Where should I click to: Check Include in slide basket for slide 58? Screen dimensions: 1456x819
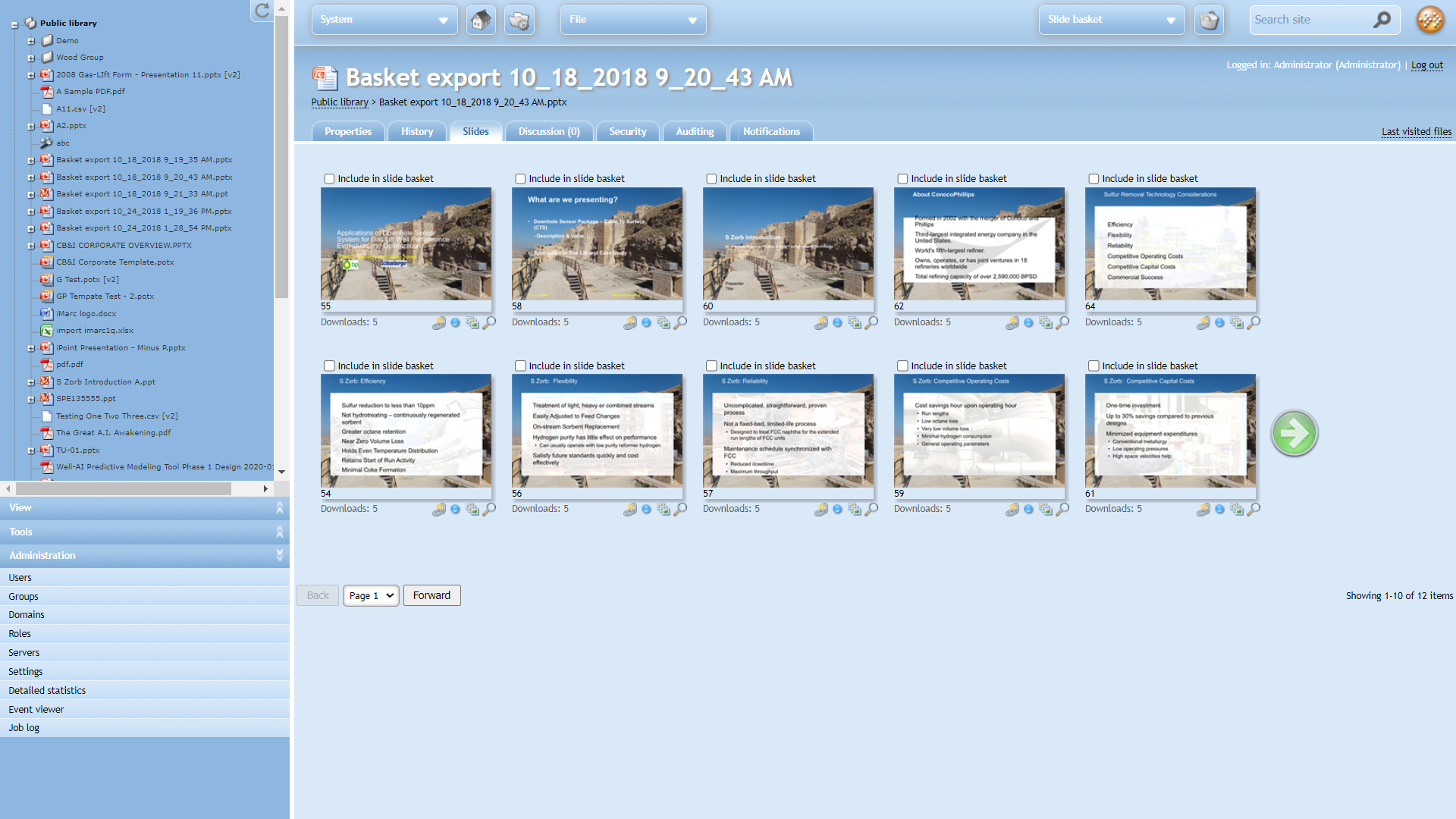(x=520, y=179)
